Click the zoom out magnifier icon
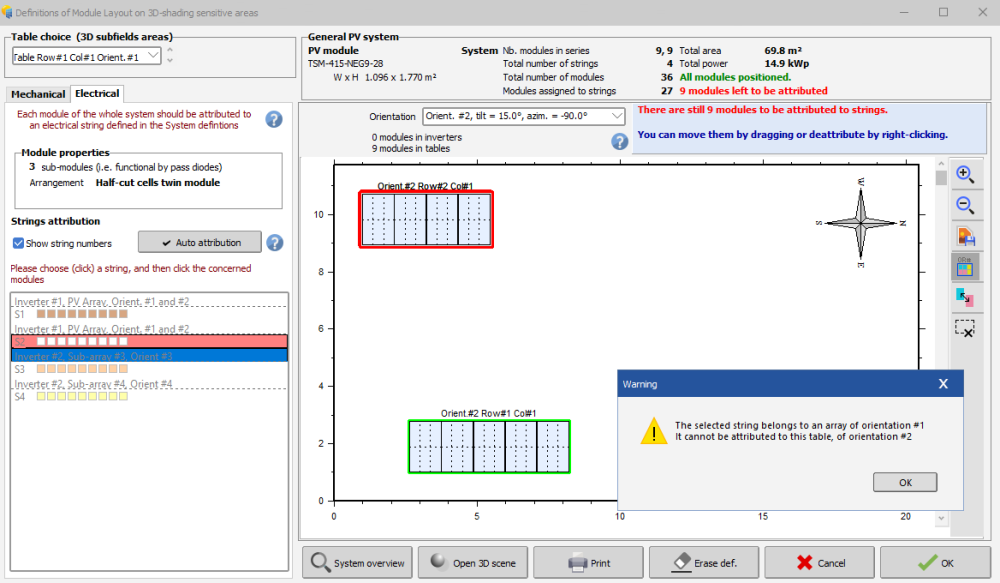Viewport: 1000px width, 583px height. pos(965,205)
